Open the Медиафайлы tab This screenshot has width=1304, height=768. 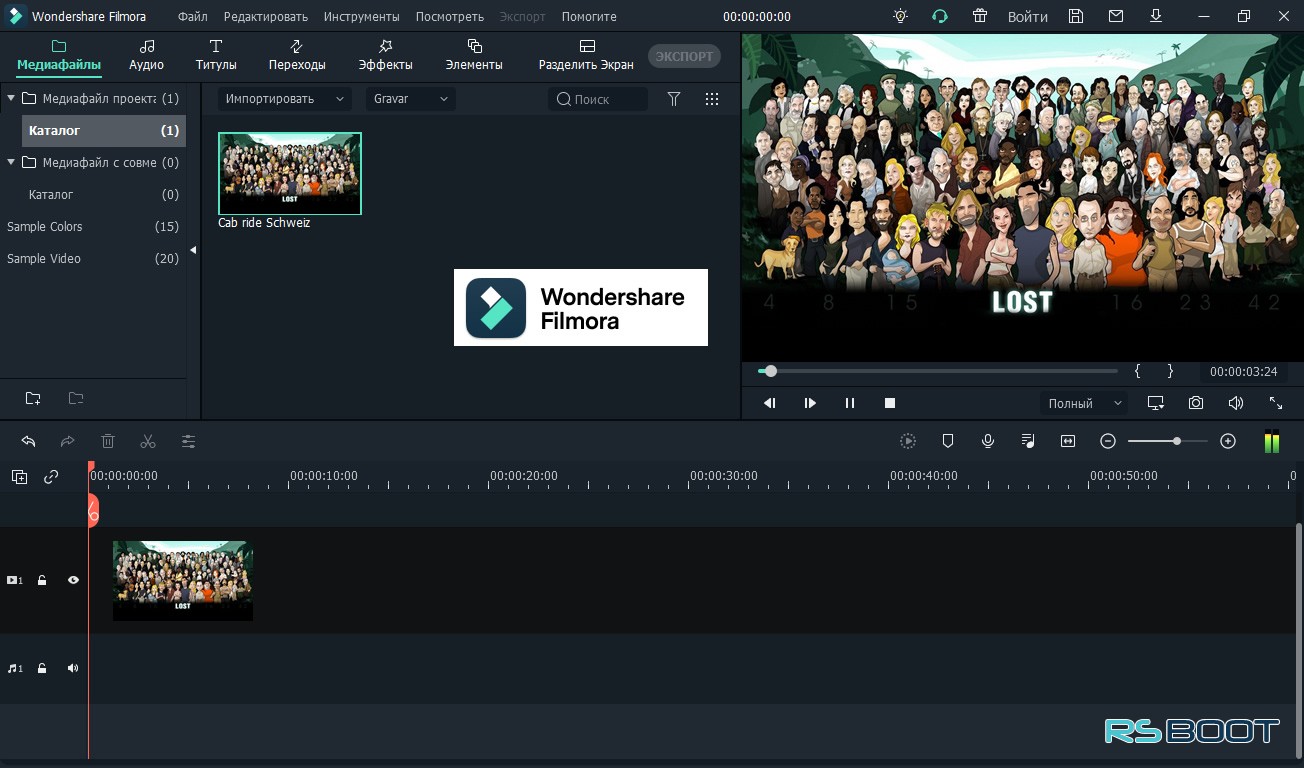pyautogui.click(x=59, y=56)
